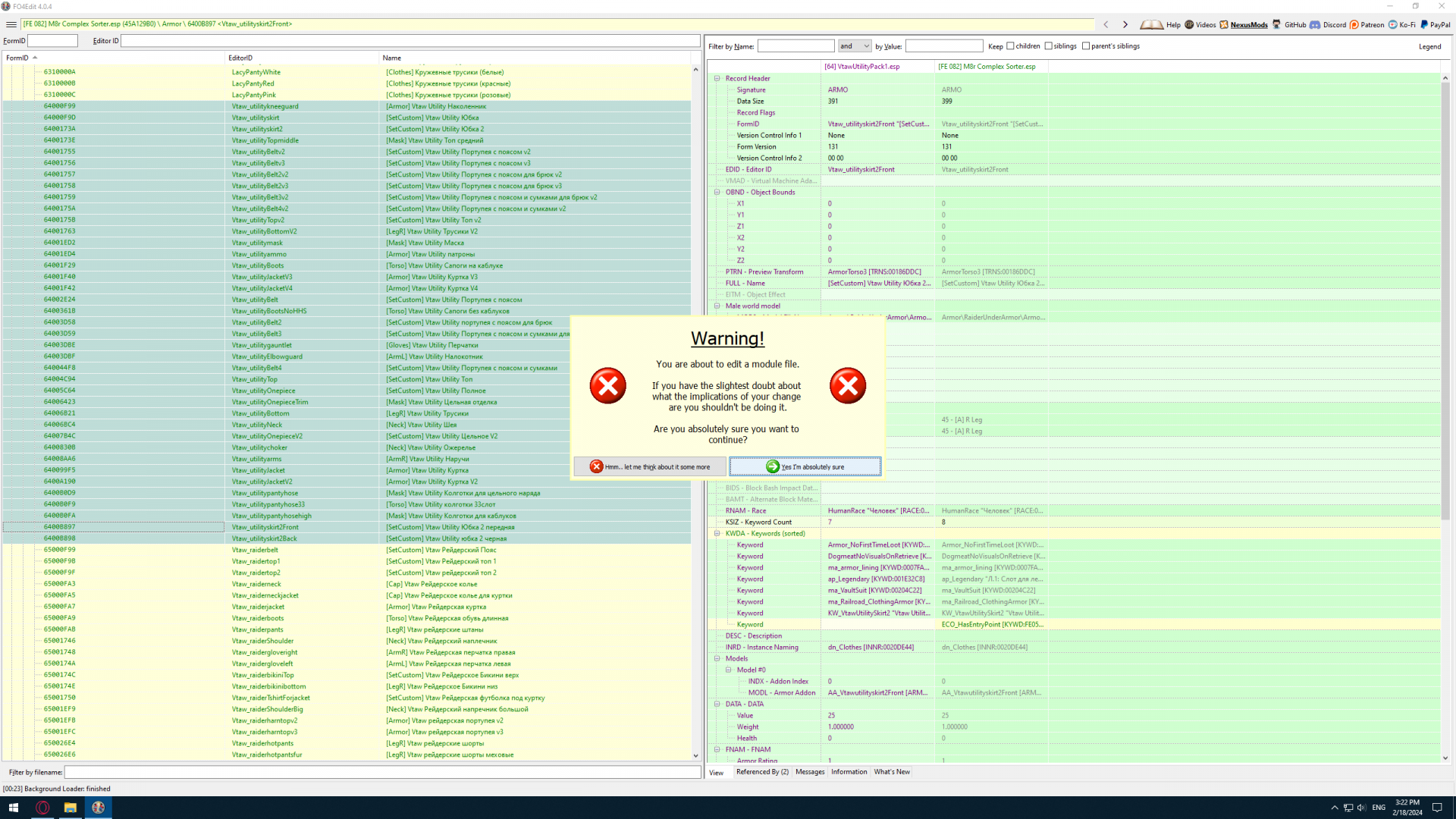Enable the siblings checkbox
The width and height of the screenshot is (1456, 819).
tap(1049, 46)
